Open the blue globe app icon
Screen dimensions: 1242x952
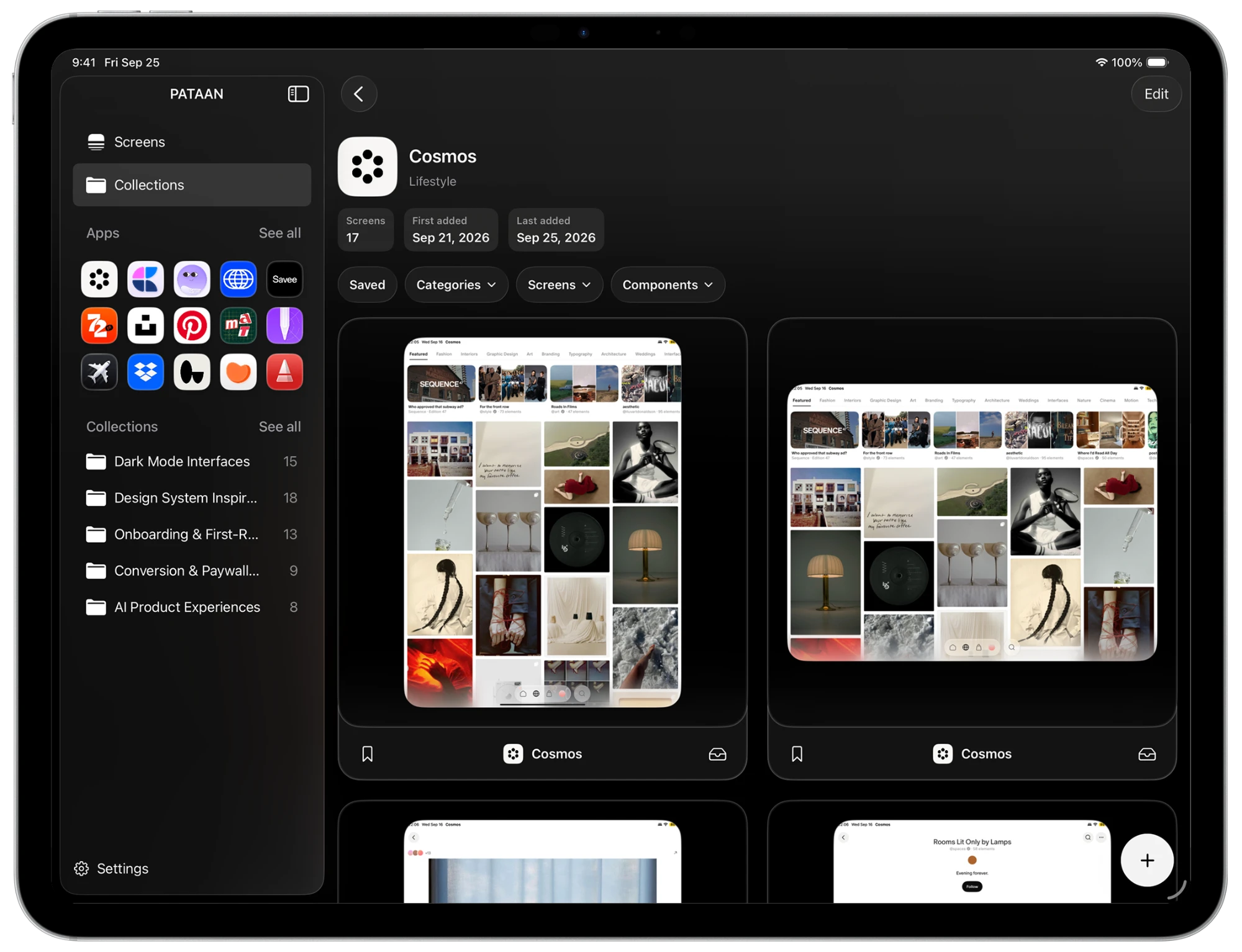point(238,279)
